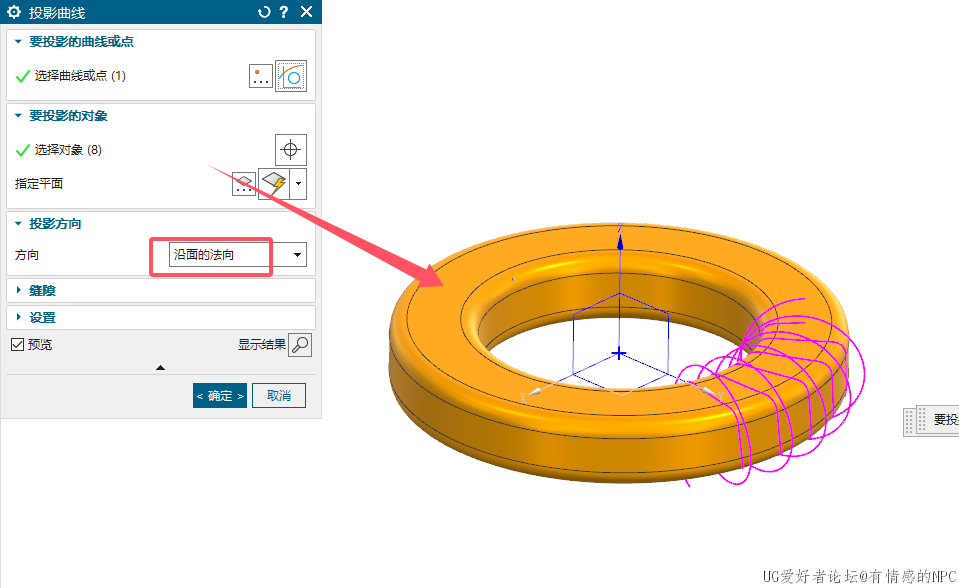Click the dialog collapse triangle above buttons

[160, 368]
